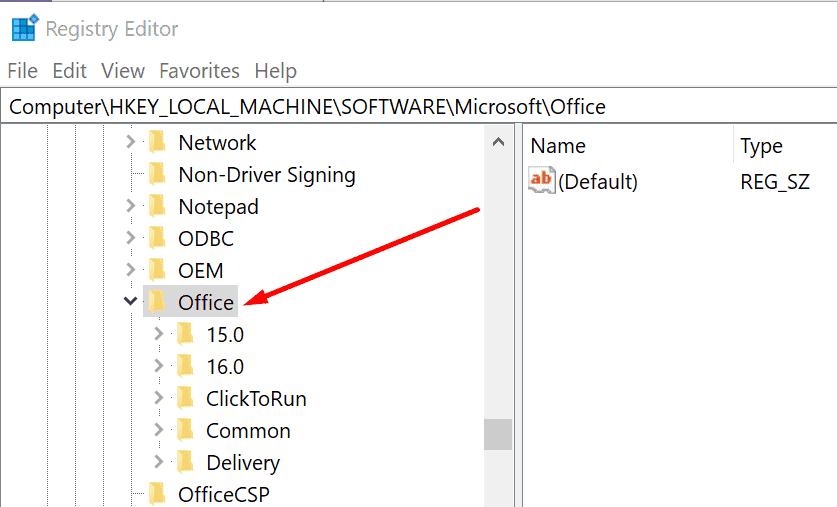Expand the 16.0 subkey
Image resolution: width=837 pixels, height=507 pixels.
[x=159, y=366]
